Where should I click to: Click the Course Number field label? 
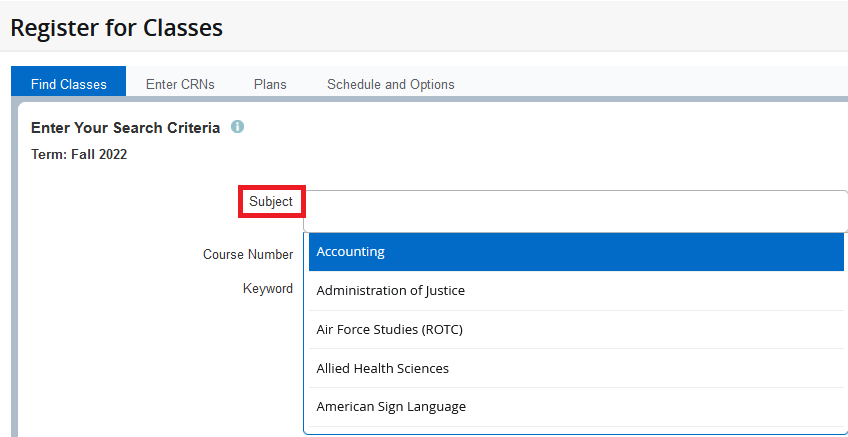[248, 254]
